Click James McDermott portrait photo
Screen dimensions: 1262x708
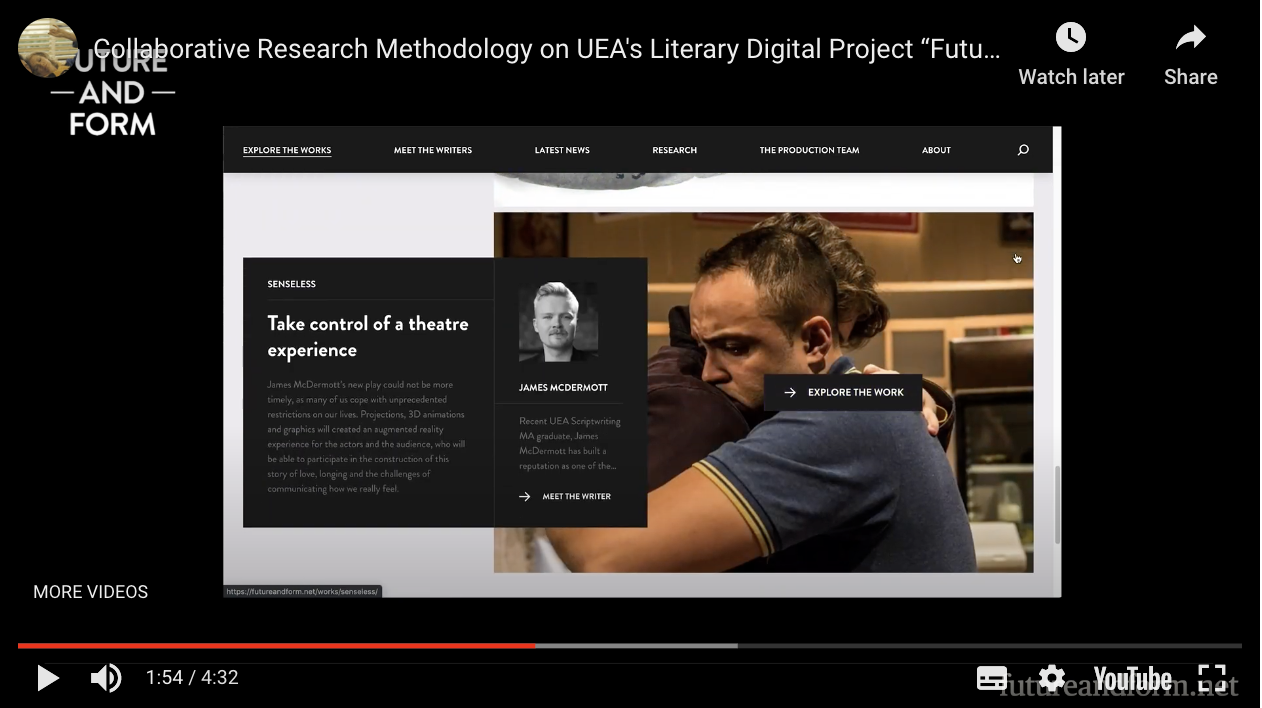click(x=558, y=321)
